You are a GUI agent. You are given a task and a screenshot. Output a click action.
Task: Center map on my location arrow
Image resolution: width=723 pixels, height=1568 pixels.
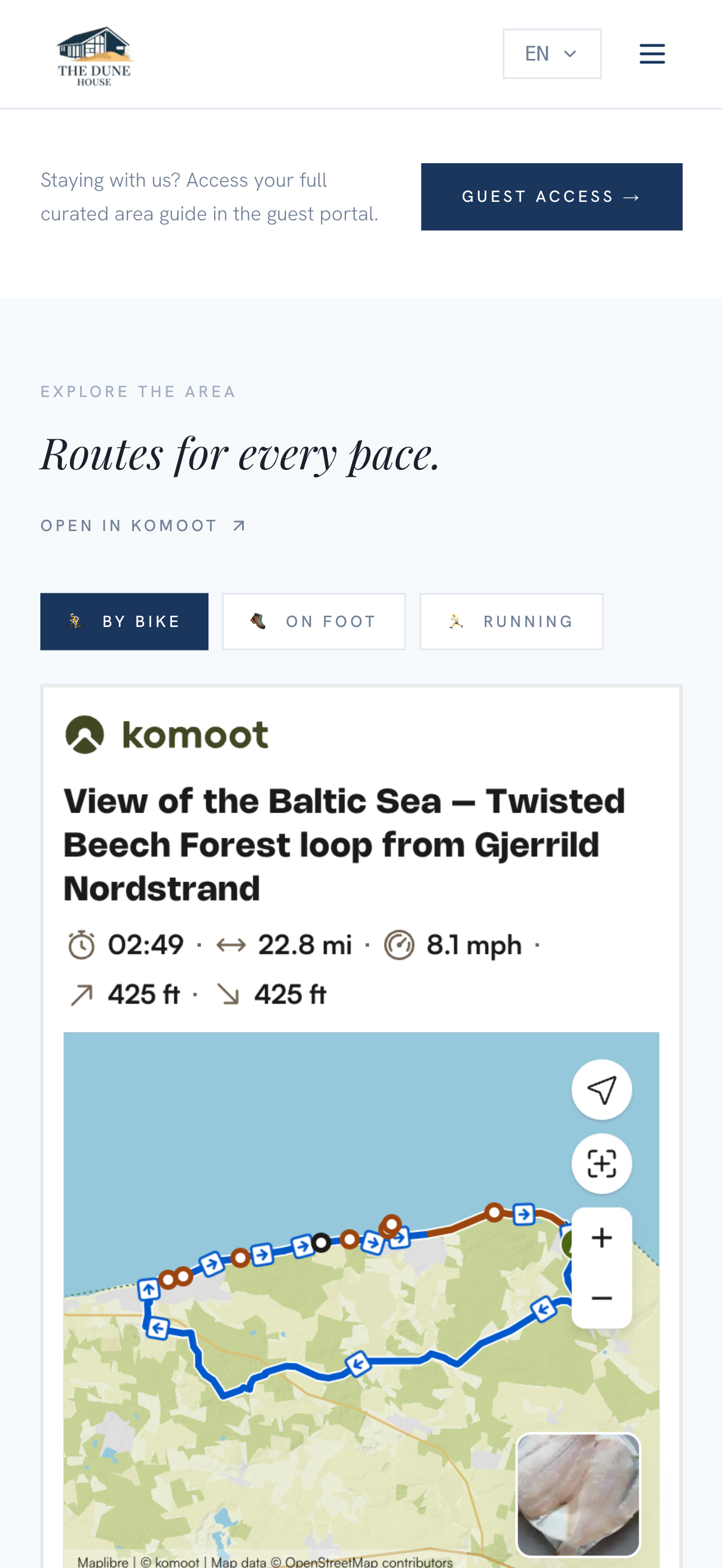pyautogui.click(x=602, y=1090)
